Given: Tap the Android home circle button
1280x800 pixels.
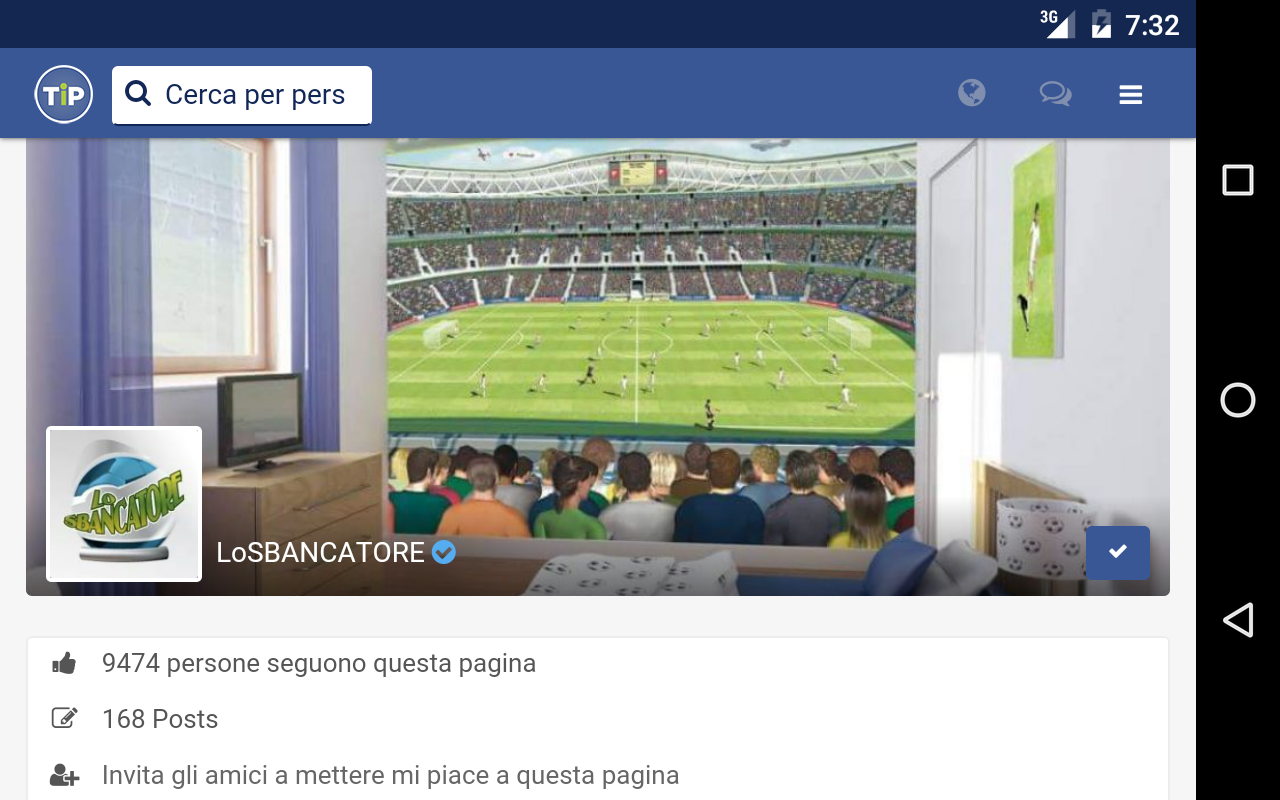Looking at the screenshot, I should [x=1238, y=400].
